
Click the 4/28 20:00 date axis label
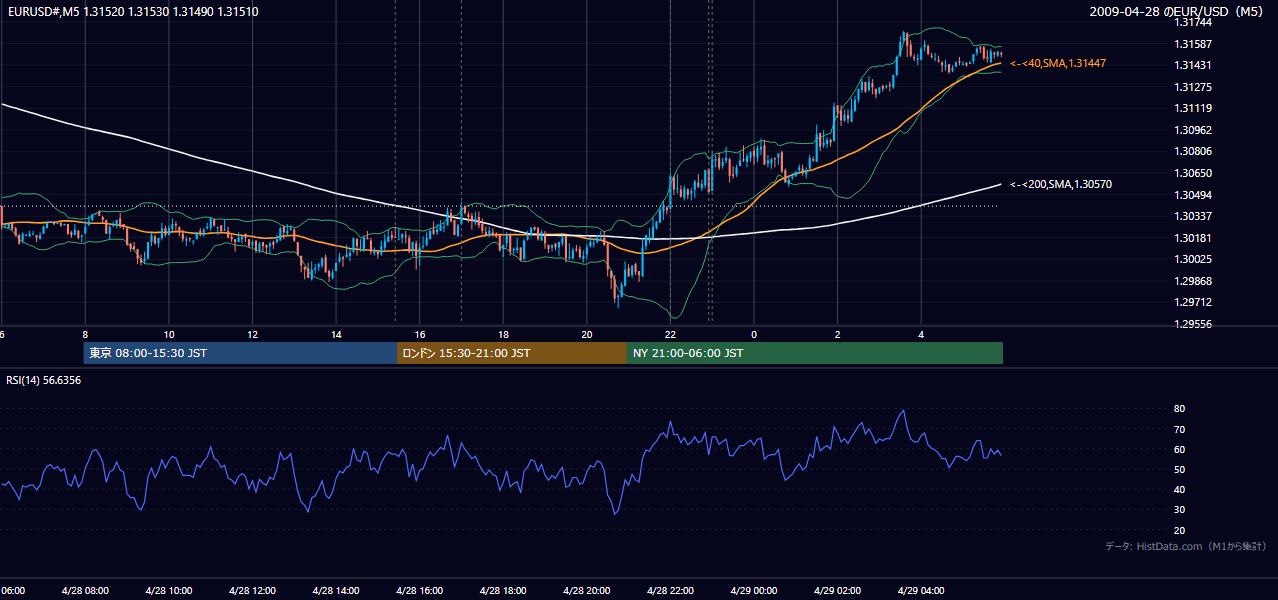point(587,590)
